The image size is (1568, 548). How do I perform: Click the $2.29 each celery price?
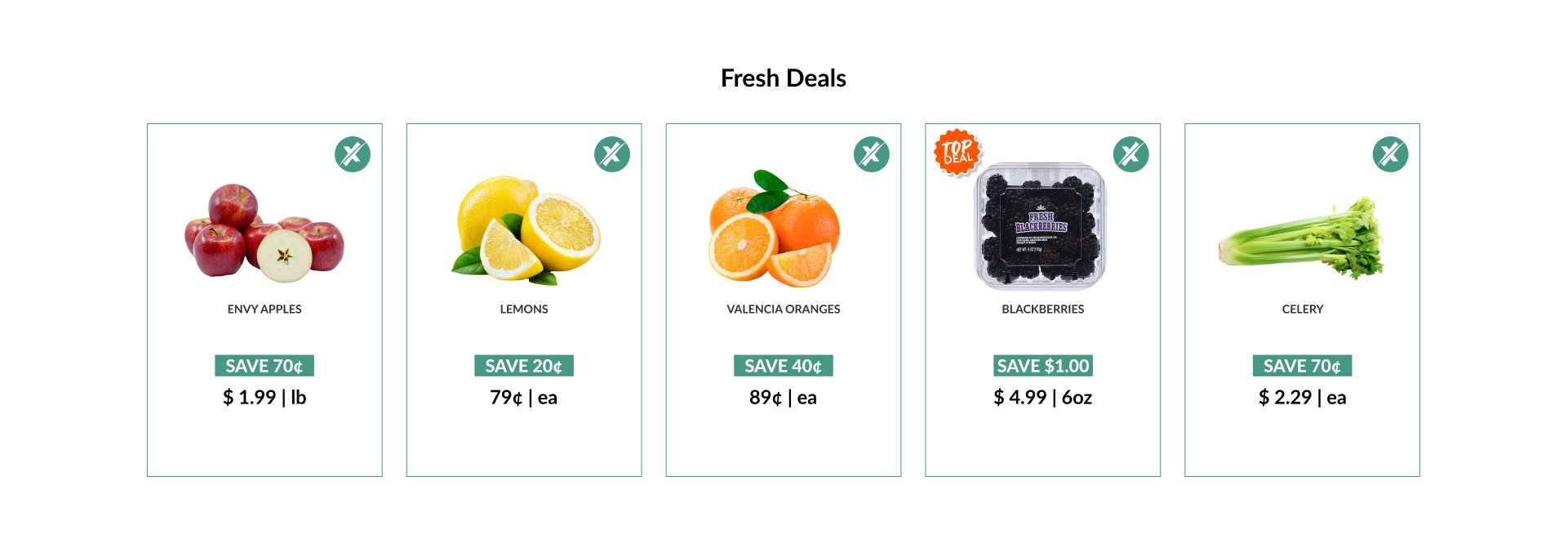point(1303,398)
